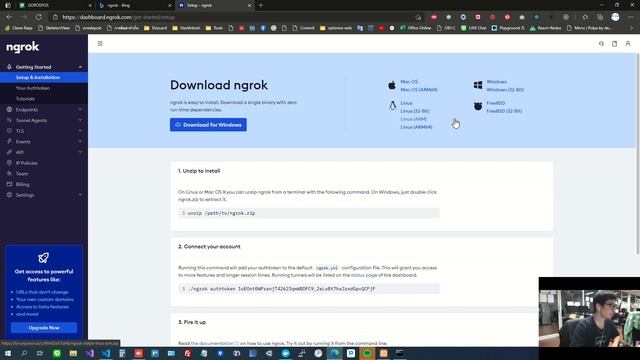The width and height of the screenshot is (640, 360).
Task: Open the help icon in the top bar
Action: click(601, 43)
